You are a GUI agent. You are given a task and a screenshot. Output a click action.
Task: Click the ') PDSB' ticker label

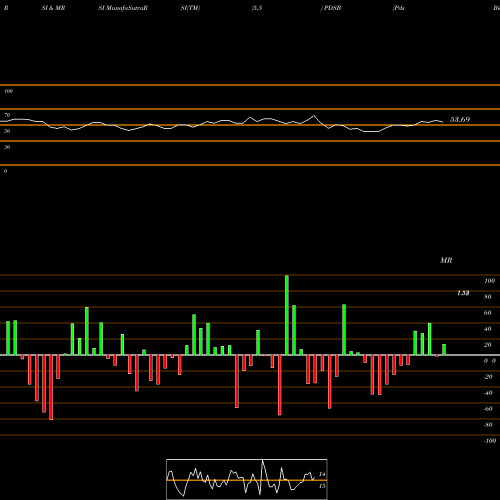[331, 8]
